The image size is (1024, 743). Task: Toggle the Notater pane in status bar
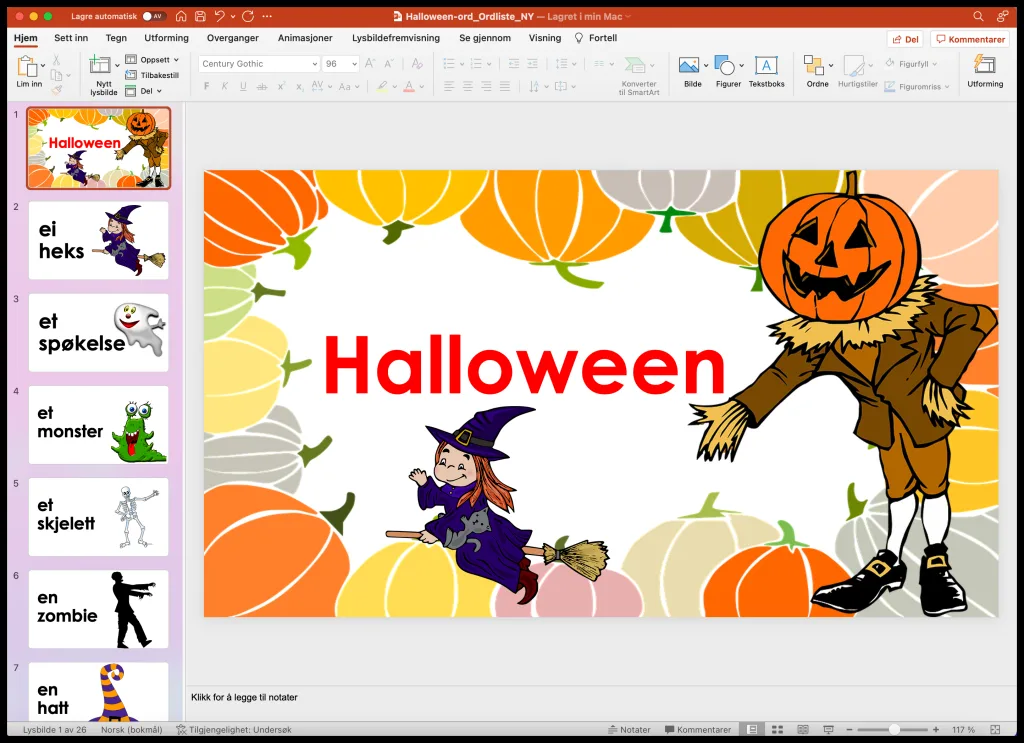(629, 730)
